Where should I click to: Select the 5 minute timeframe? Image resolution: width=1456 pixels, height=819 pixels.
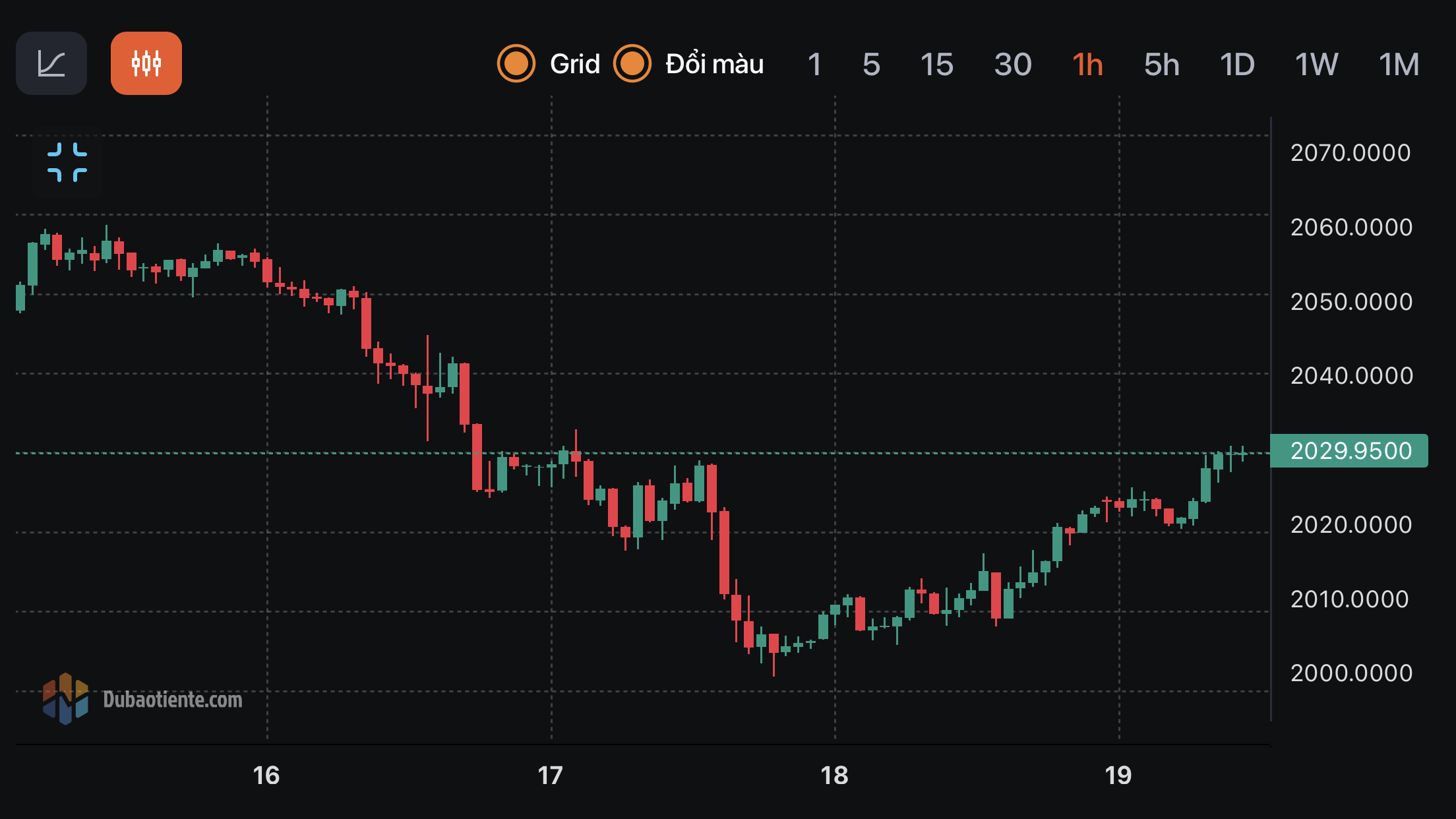point(871,65)
